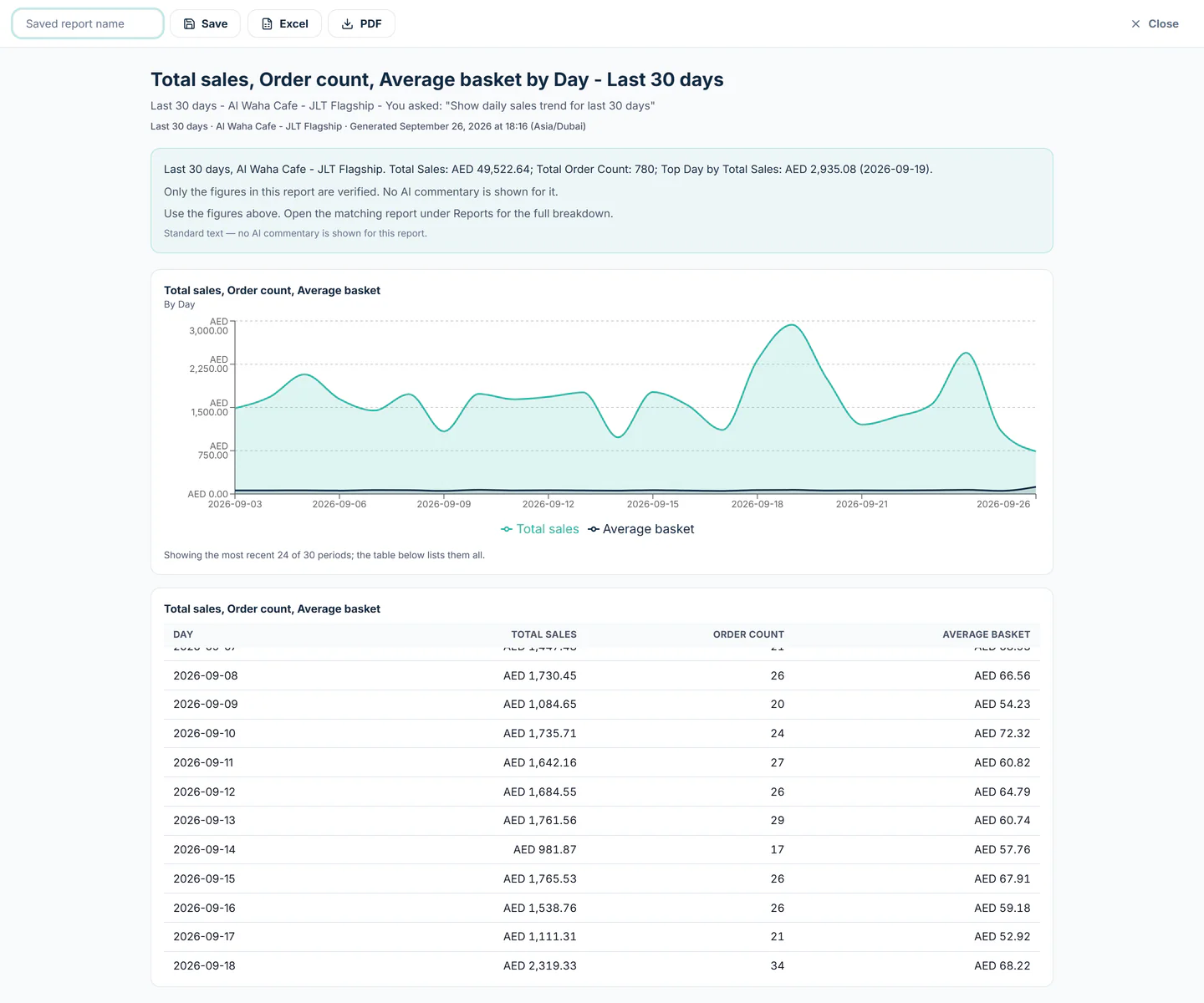Select the 2026-09-10 table row date
1204x1003 pixels.
(x=205, y=734)
